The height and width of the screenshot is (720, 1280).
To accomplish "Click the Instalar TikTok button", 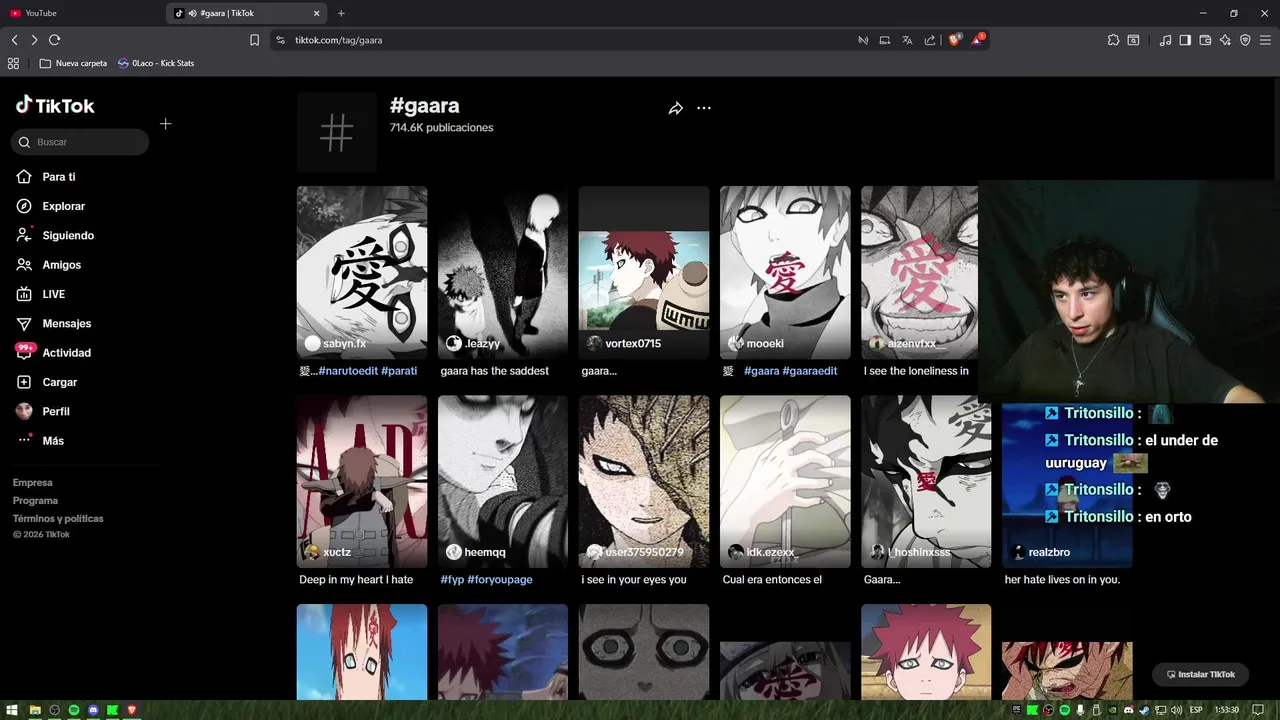I will pos(1201,674).
